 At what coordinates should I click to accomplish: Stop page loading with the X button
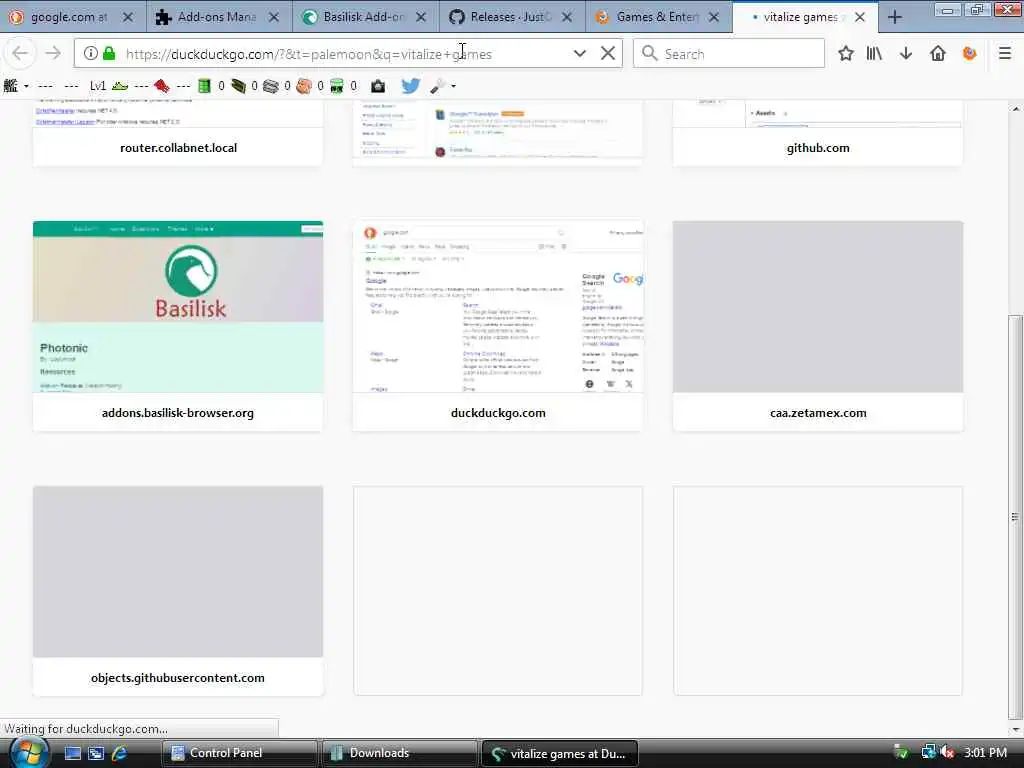pos(608,54)
